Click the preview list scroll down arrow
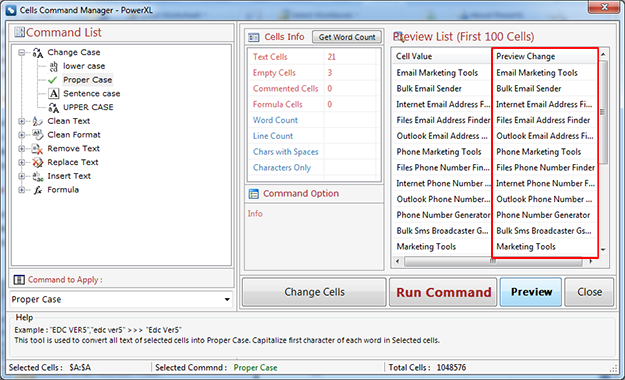This screenshot has height=380, width=625. coord(603,250)
